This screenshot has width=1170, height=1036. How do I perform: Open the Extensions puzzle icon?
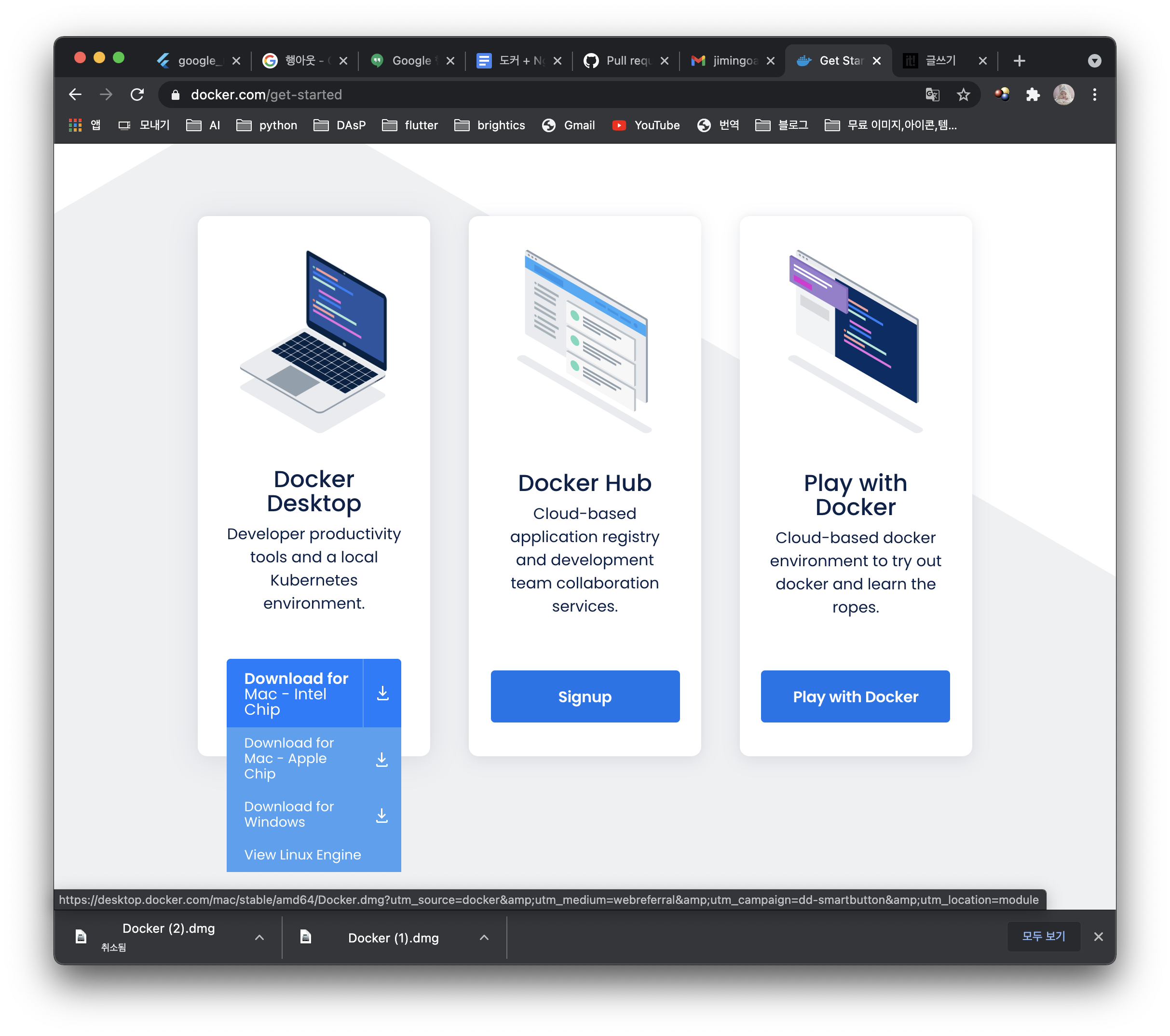click(x=1033, y=95)
